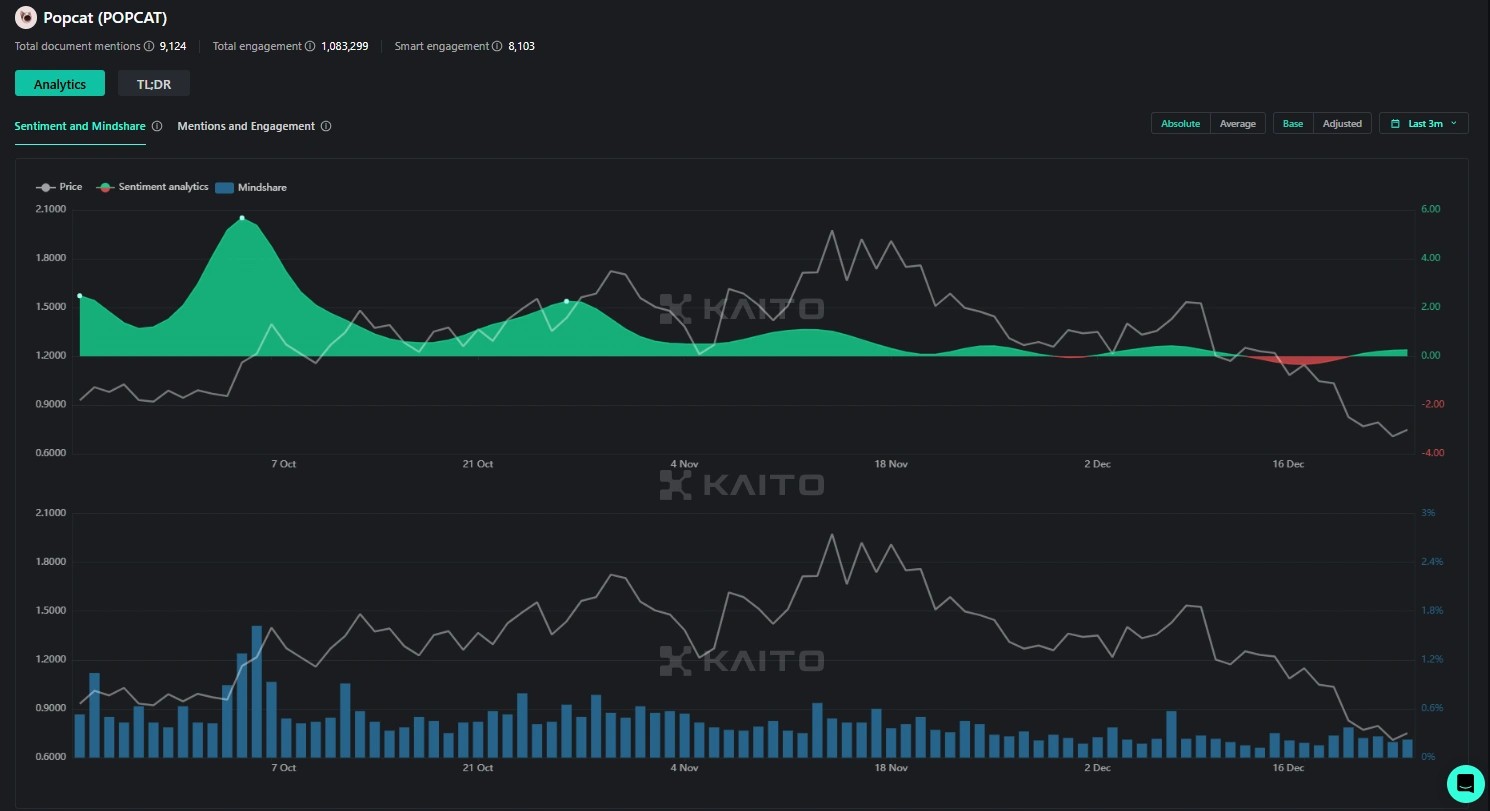Select Base data mode
Screen dimensions: 1490x811
[x=1293, y=124]
